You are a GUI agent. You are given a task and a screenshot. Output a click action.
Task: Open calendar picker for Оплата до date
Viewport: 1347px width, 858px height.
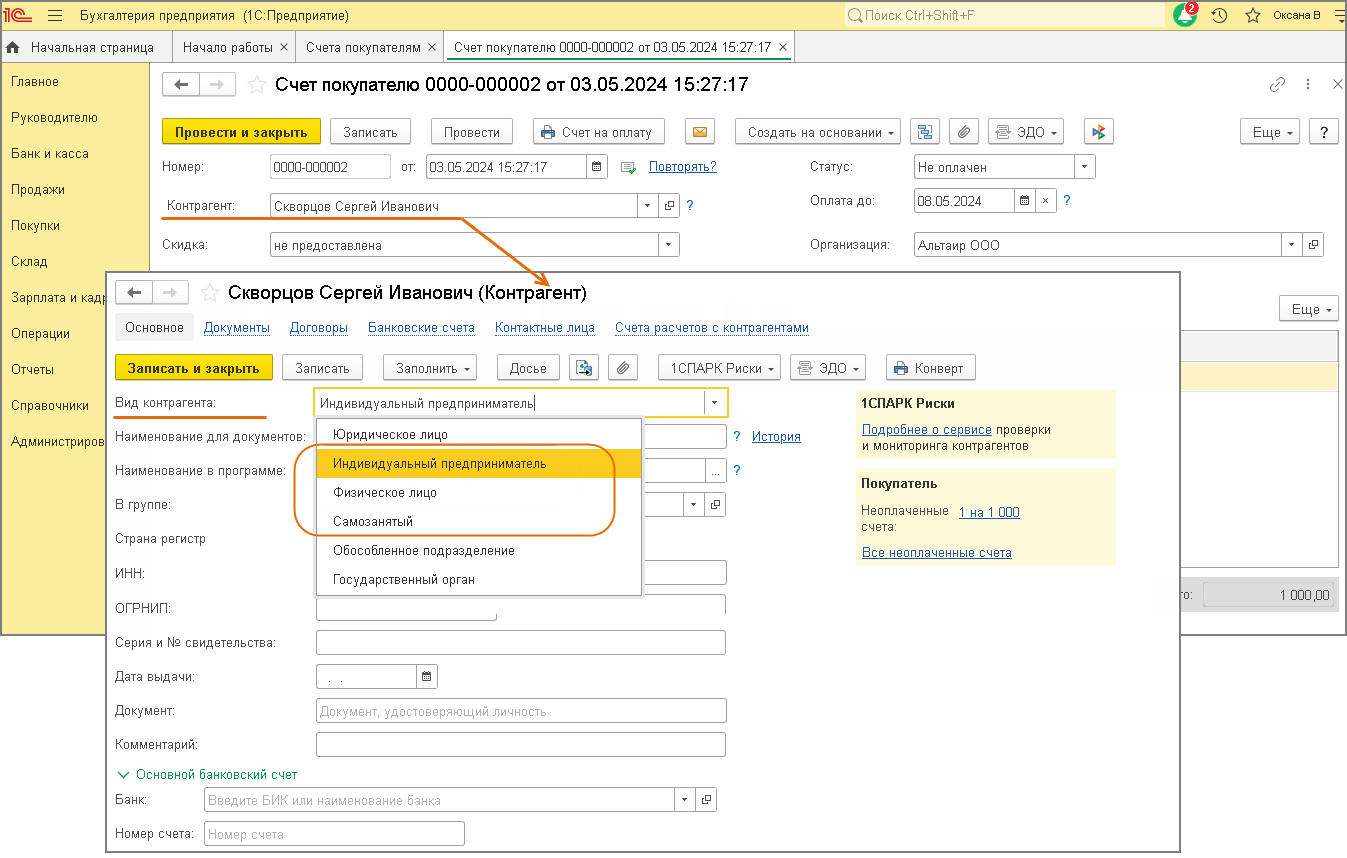pyautogui.click(x=1024, y=201)
